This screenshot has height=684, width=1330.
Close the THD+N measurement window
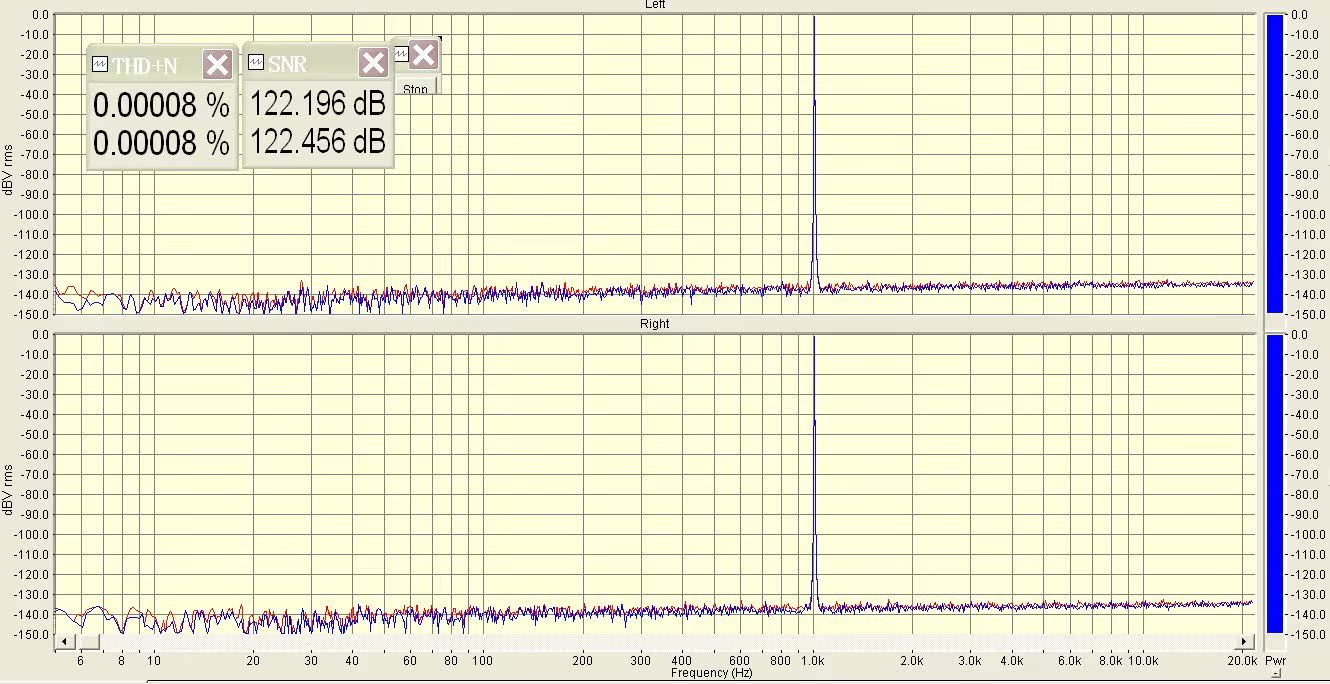pos(217,65)
